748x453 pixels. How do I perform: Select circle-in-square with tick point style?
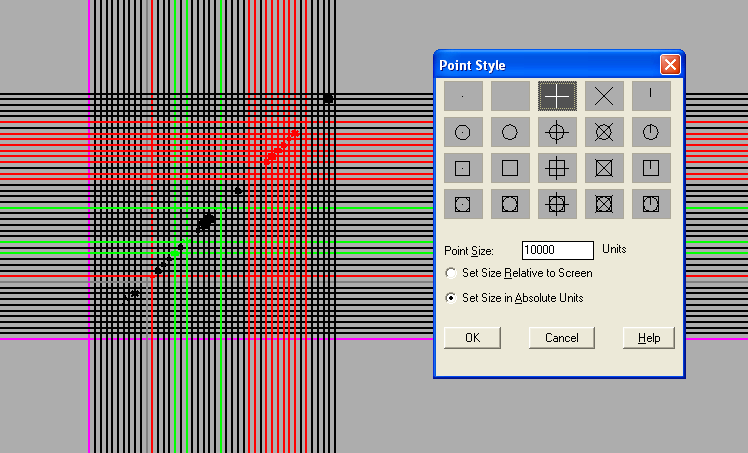point(651,204)
